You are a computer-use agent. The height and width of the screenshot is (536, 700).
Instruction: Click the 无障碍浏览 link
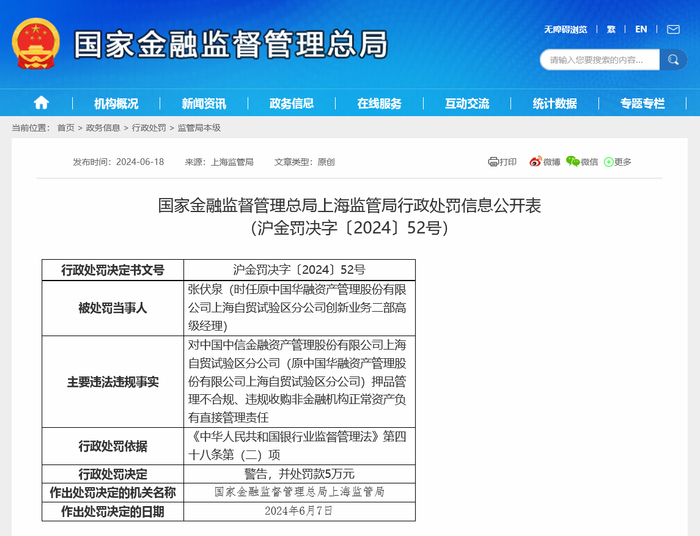565,29
